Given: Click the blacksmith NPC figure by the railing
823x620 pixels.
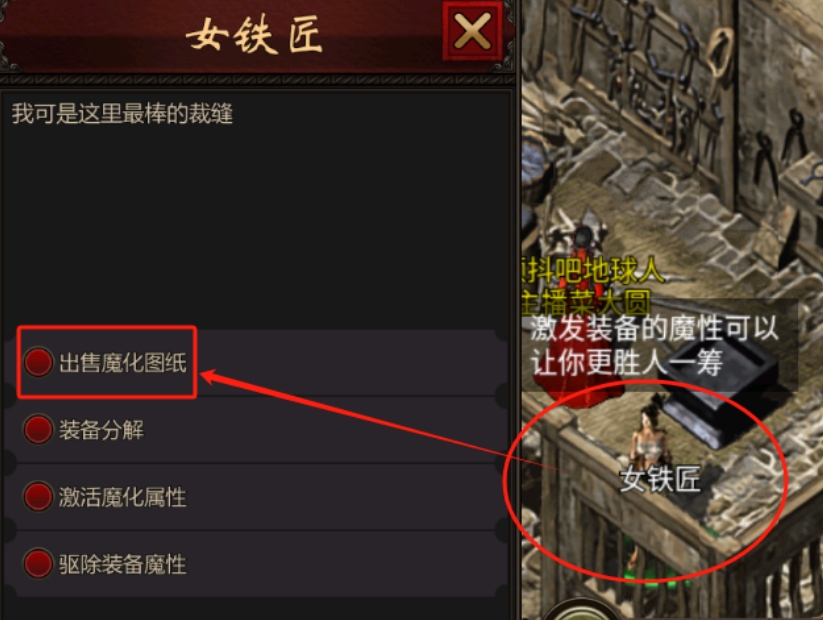Looking at the screenshot, I should 650,437.
